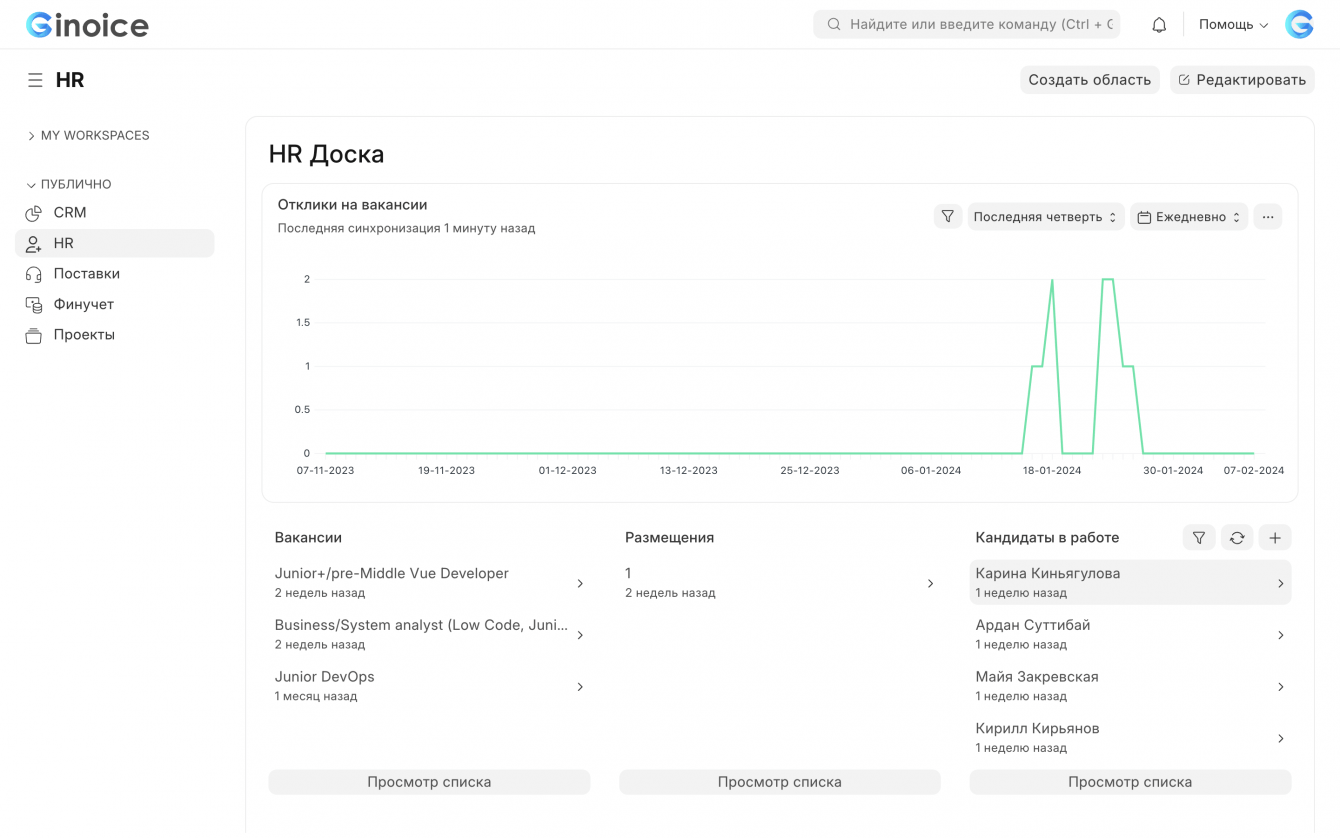Toggle the sidebar hamburger menu
The width and height of the screenshot is (1340, 838).
(x=35, y=80)
